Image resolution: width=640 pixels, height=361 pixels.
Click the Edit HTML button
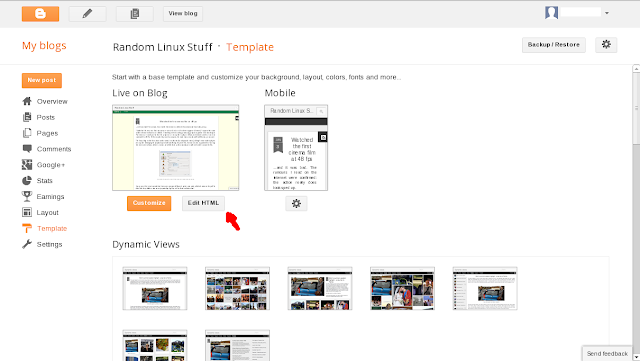(x=203, y=203)
